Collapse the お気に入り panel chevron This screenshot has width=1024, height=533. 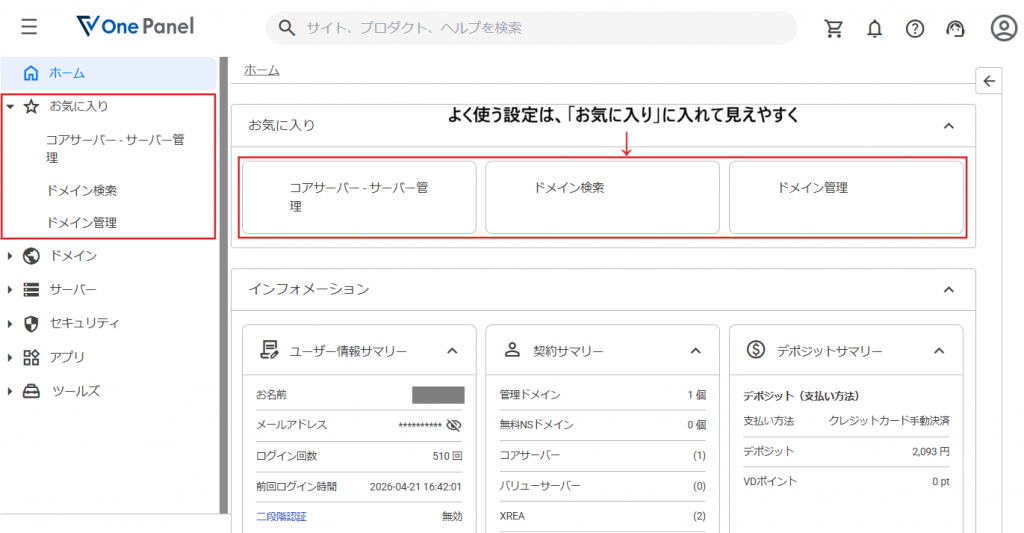pyautogui.click(x=949, y=125)
